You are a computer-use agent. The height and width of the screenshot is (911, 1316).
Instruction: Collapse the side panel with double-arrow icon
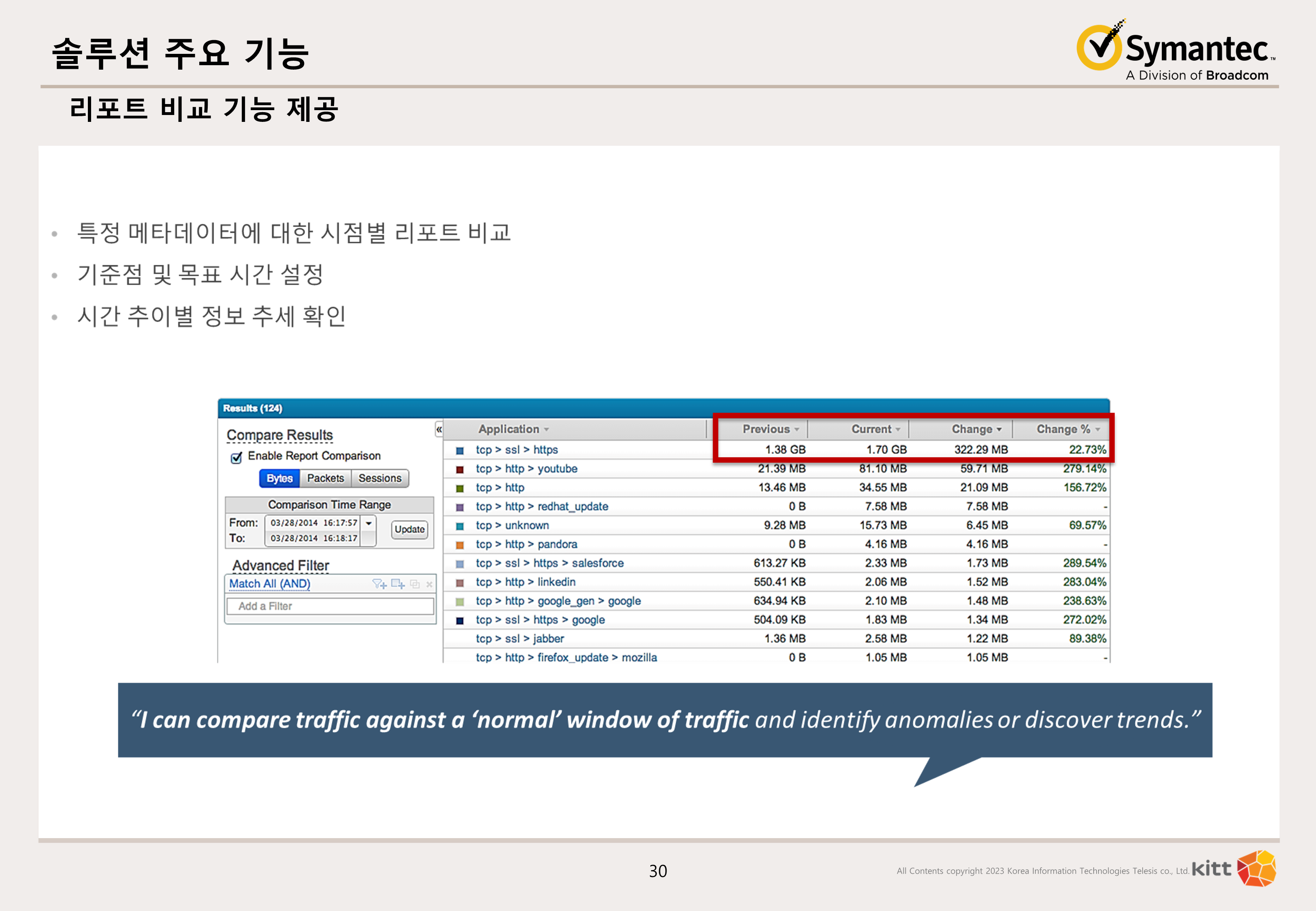[x=439, y=429]
